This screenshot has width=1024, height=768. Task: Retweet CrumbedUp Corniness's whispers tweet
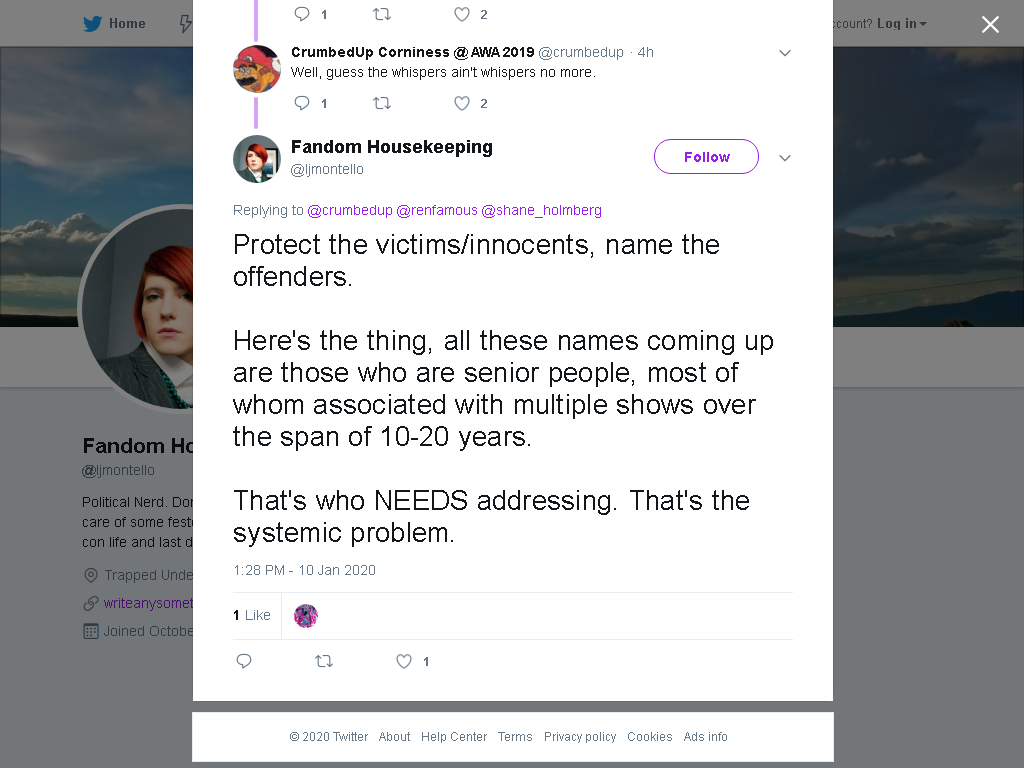click(x=382, y=103)
